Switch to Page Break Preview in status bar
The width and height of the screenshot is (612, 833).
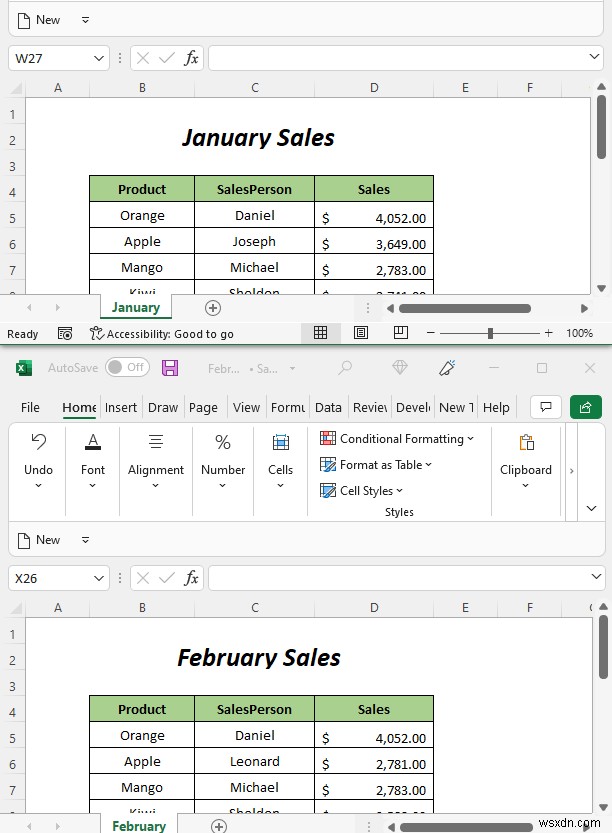click(x=399, y=333)
